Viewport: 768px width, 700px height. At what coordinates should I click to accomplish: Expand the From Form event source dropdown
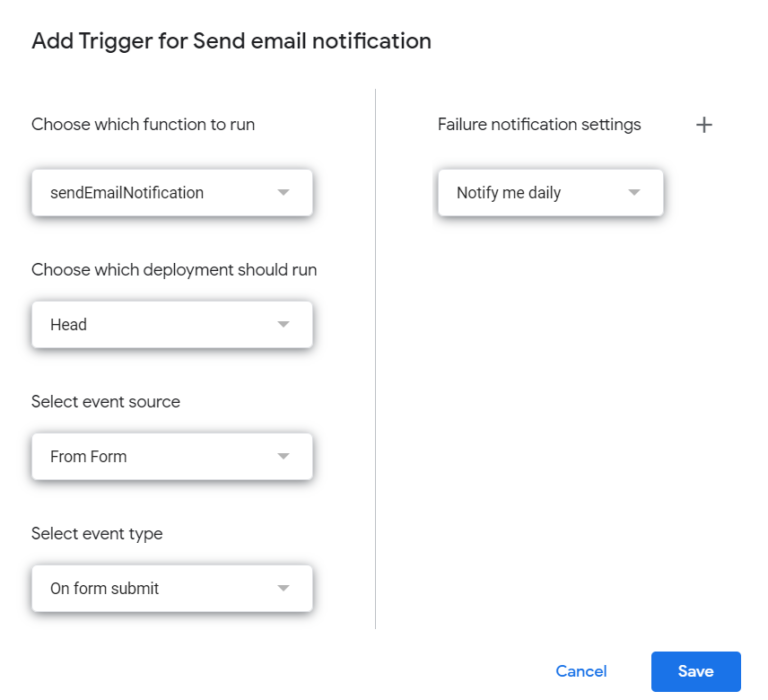[172, 456]
